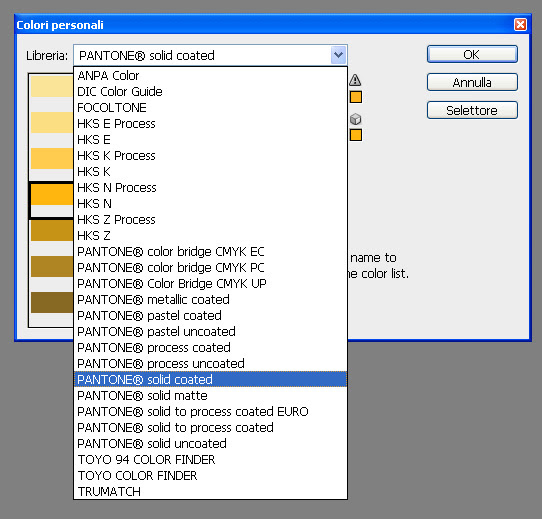
Task: Pick the HKS Z library entry
Action: tap(210, 235)
